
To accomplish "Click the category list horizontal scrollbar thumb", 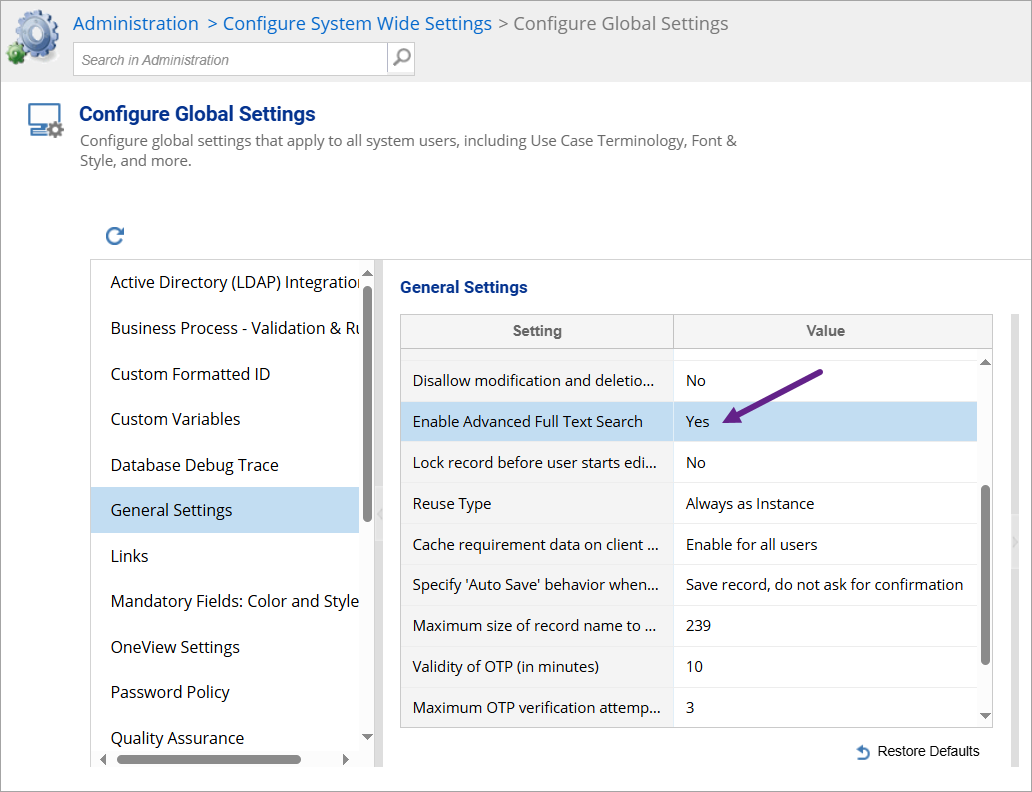I will tap(209, 760).
